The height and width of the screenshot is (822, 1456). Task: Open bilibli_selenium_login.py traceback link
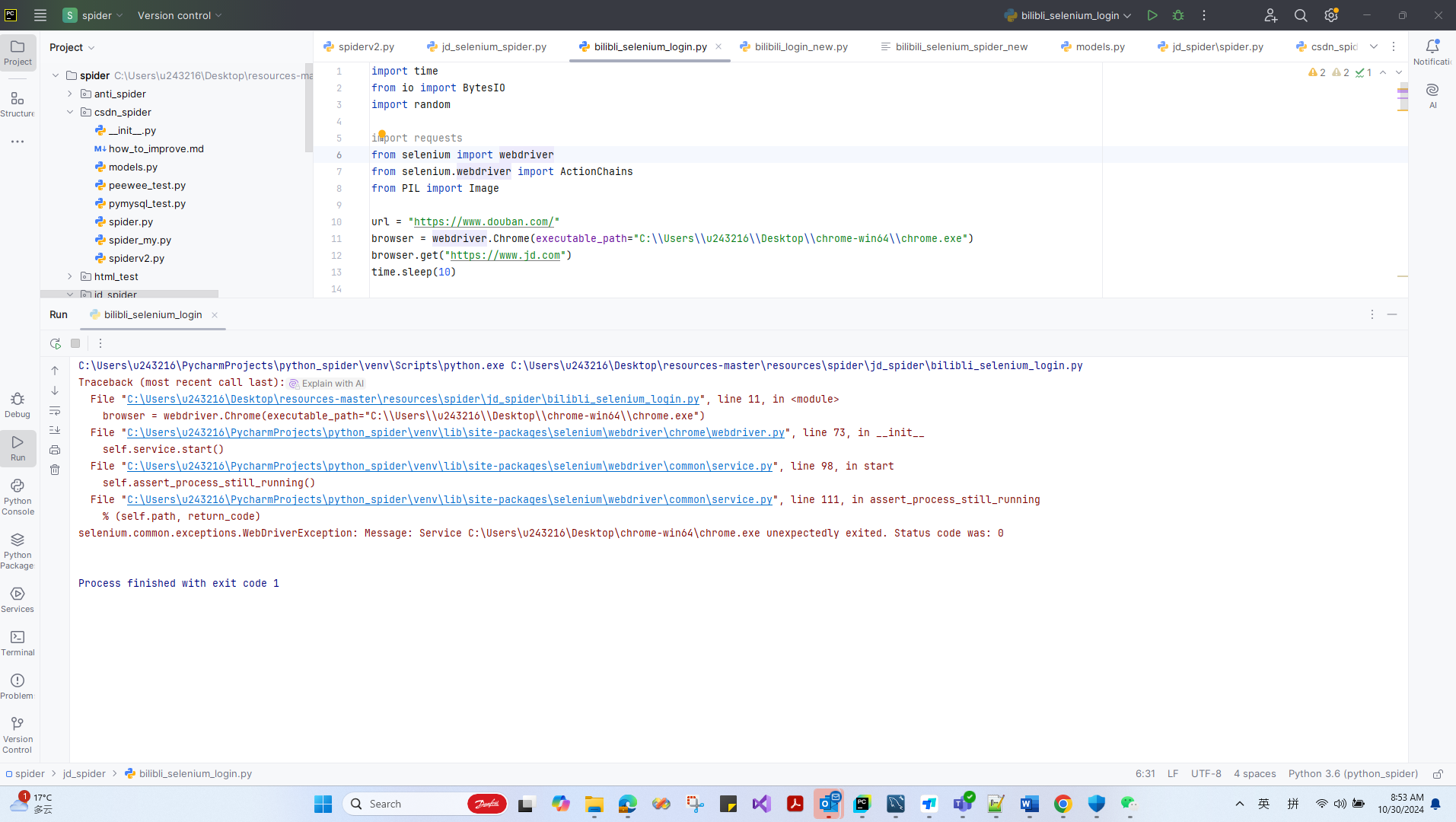pyautogui.click(x=413, y=399)
